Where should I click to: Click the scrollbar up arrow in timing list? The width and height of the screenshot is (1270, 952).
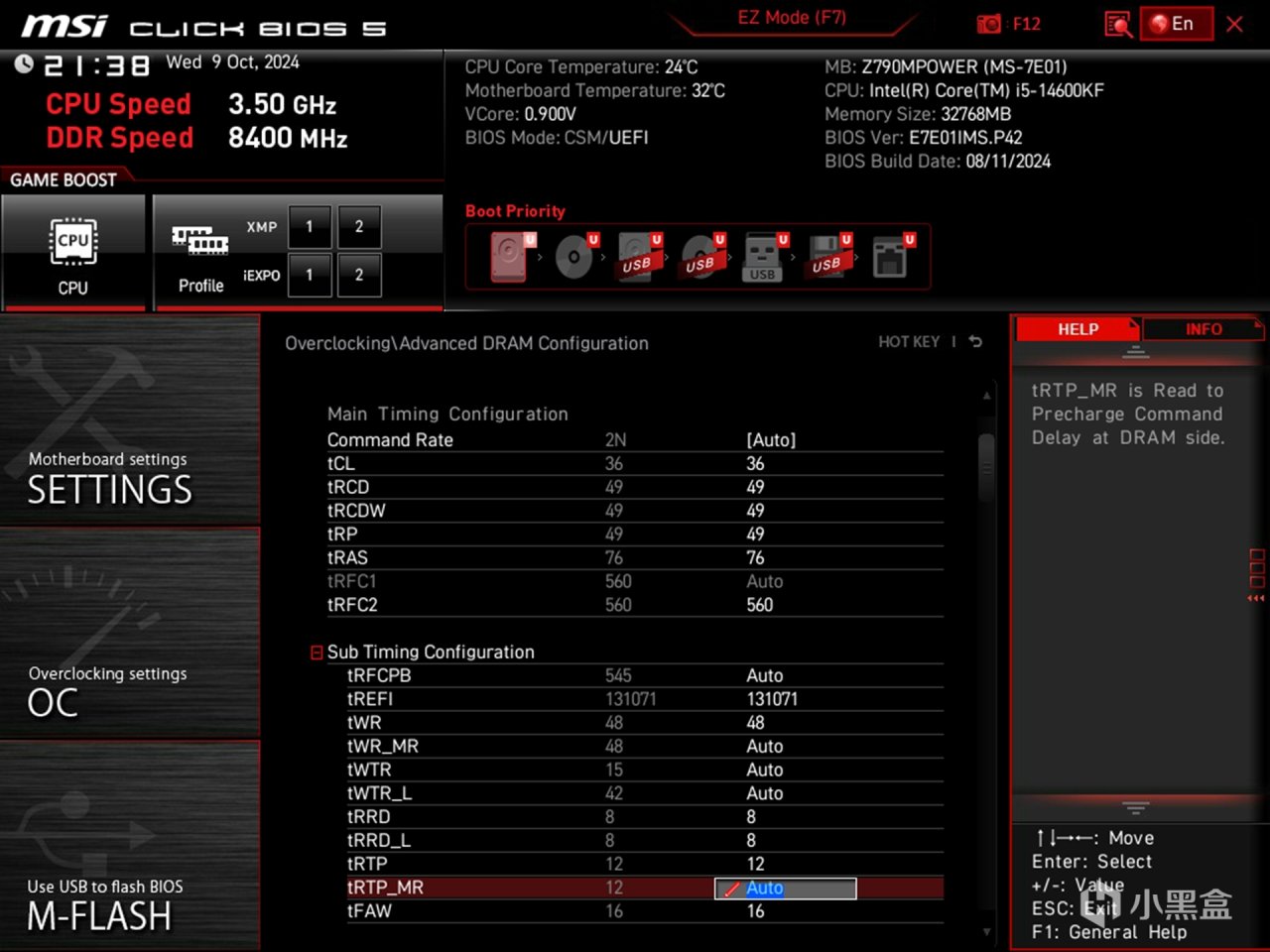click(986, 395)
